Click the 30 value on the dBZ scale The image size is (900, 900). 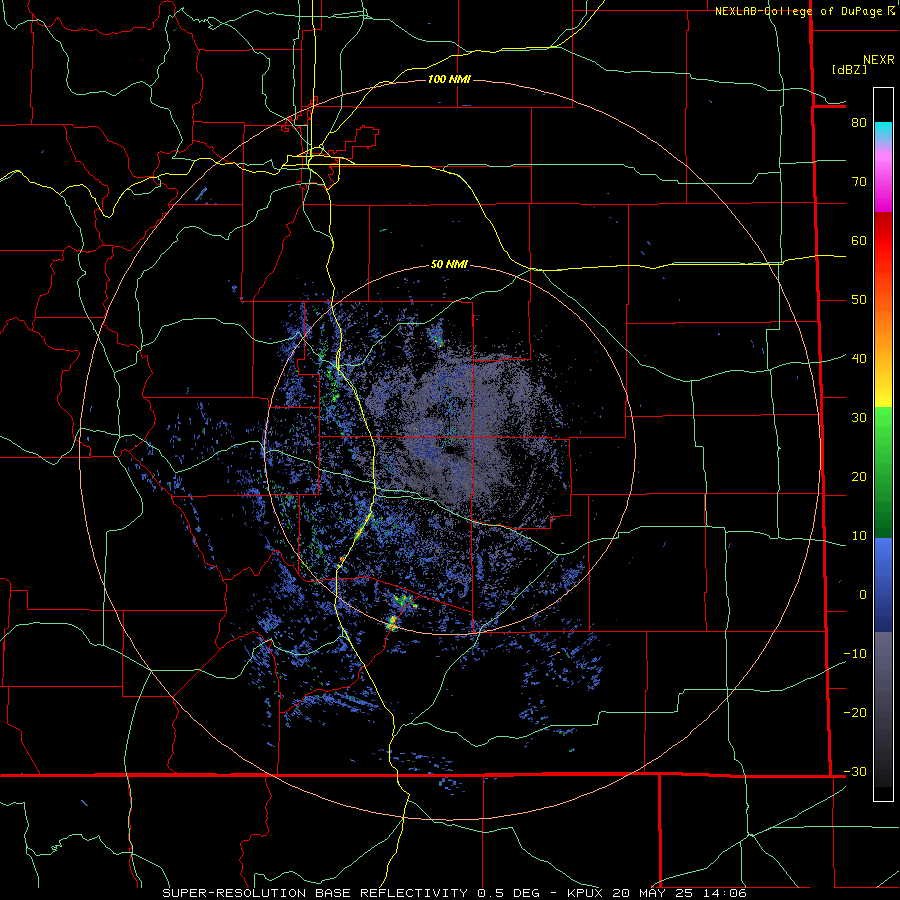click(859, 418)
